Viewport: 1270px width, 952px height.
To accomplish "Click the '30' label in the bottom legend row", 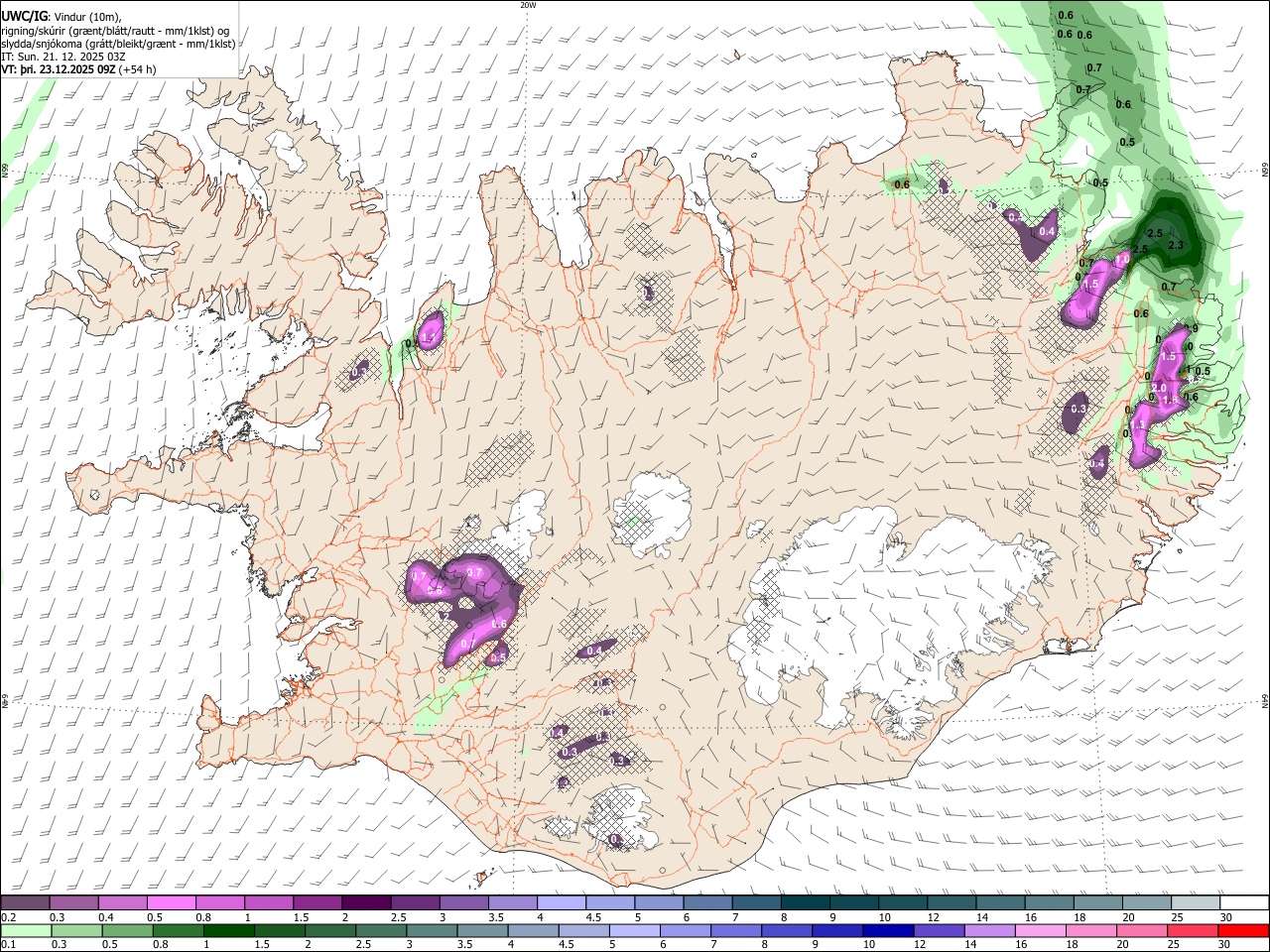I will pos(1223,945).
